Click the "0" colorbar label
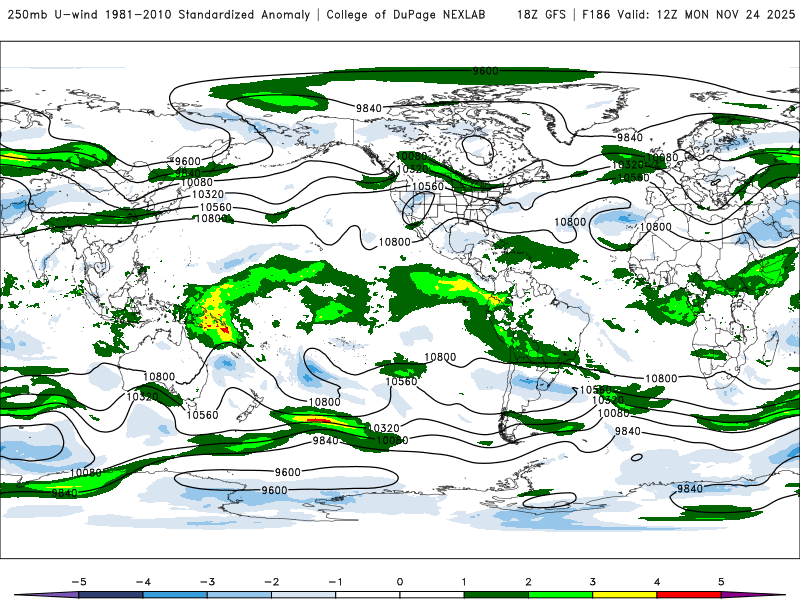Image resolution: width=800 pixels, height=600 pixels. 400,582
